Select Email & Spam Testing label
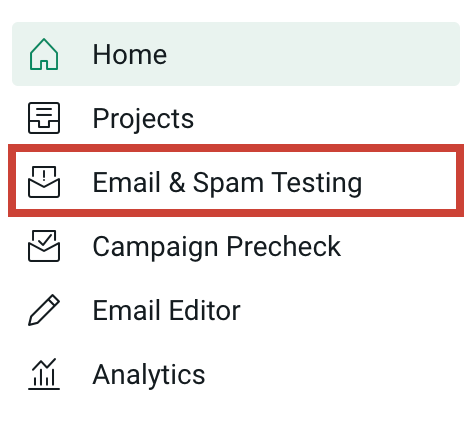 227,183
